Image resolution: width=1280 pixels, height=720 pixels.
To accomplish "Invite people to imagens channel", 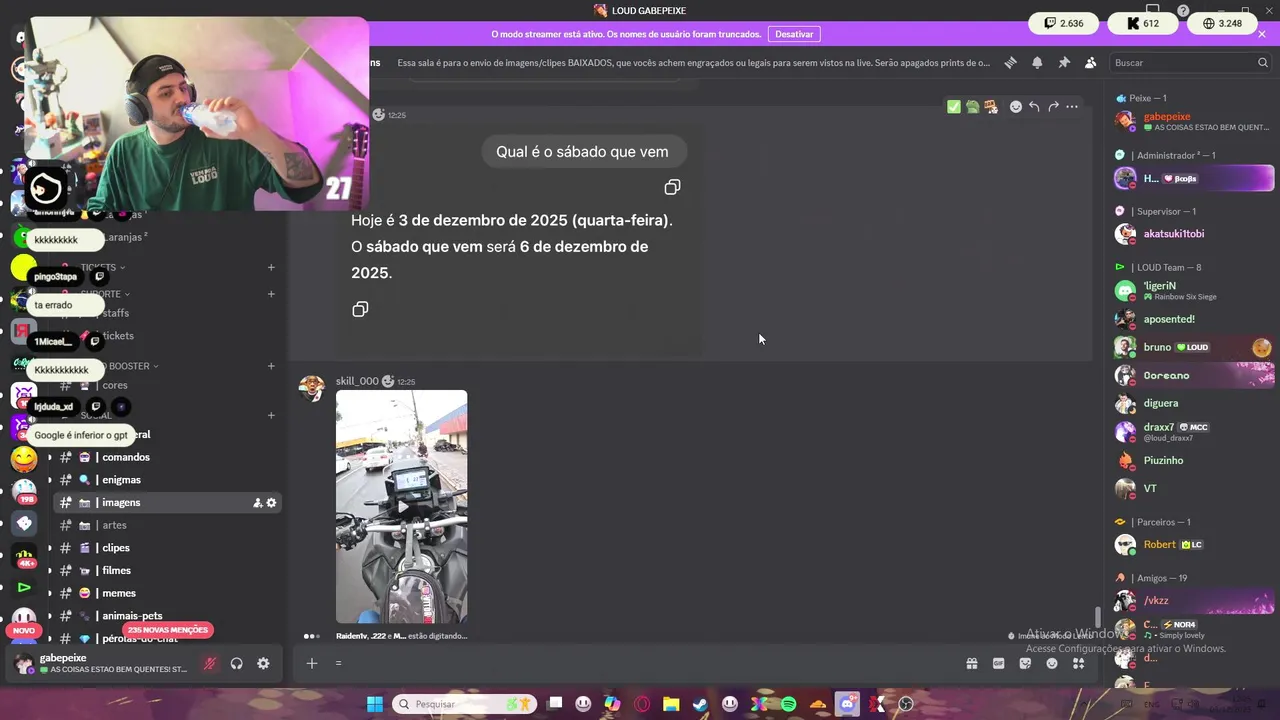I will point(257,503).
